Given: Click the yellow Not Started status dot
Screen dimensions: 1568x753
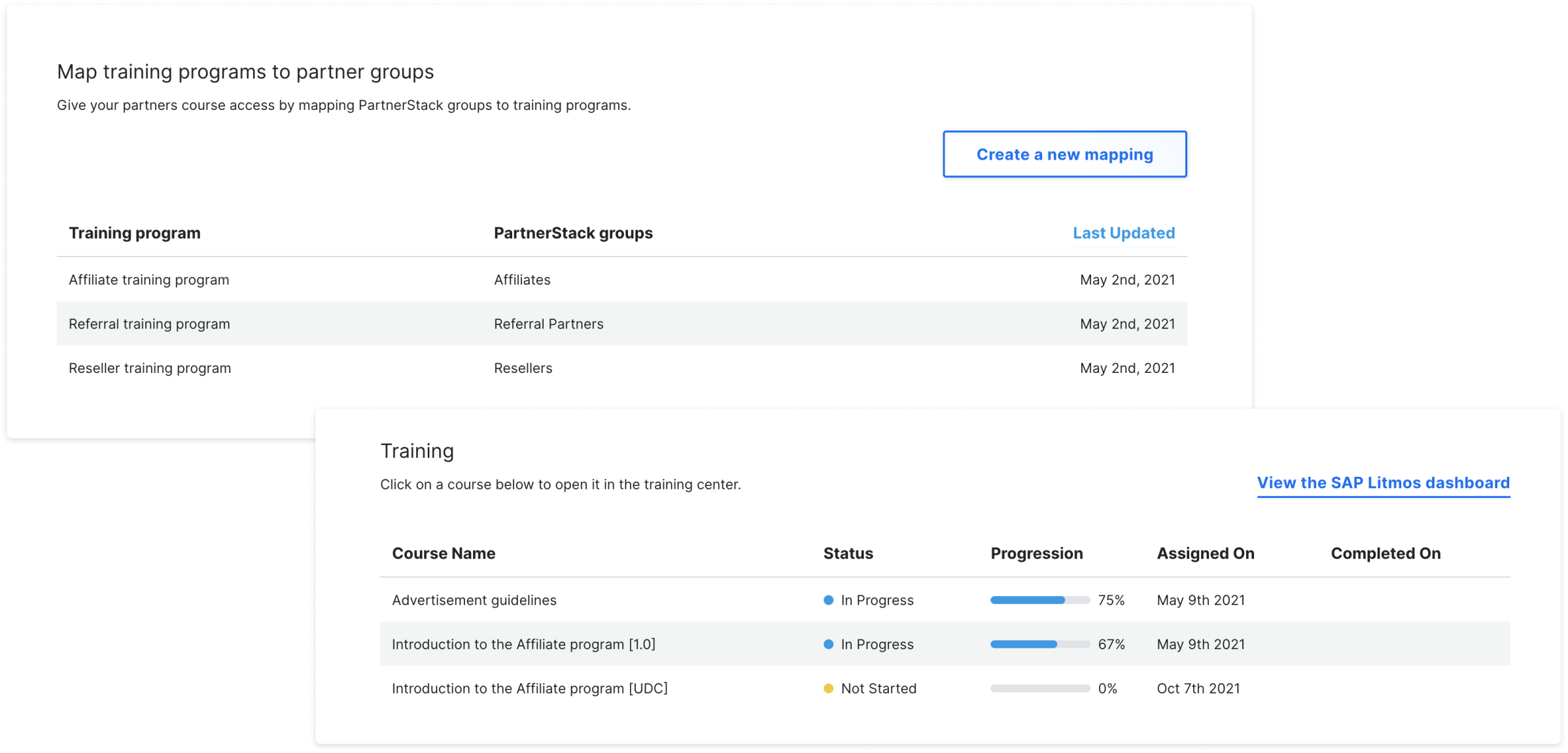Looking at the screenshot, I should [828, 688].
